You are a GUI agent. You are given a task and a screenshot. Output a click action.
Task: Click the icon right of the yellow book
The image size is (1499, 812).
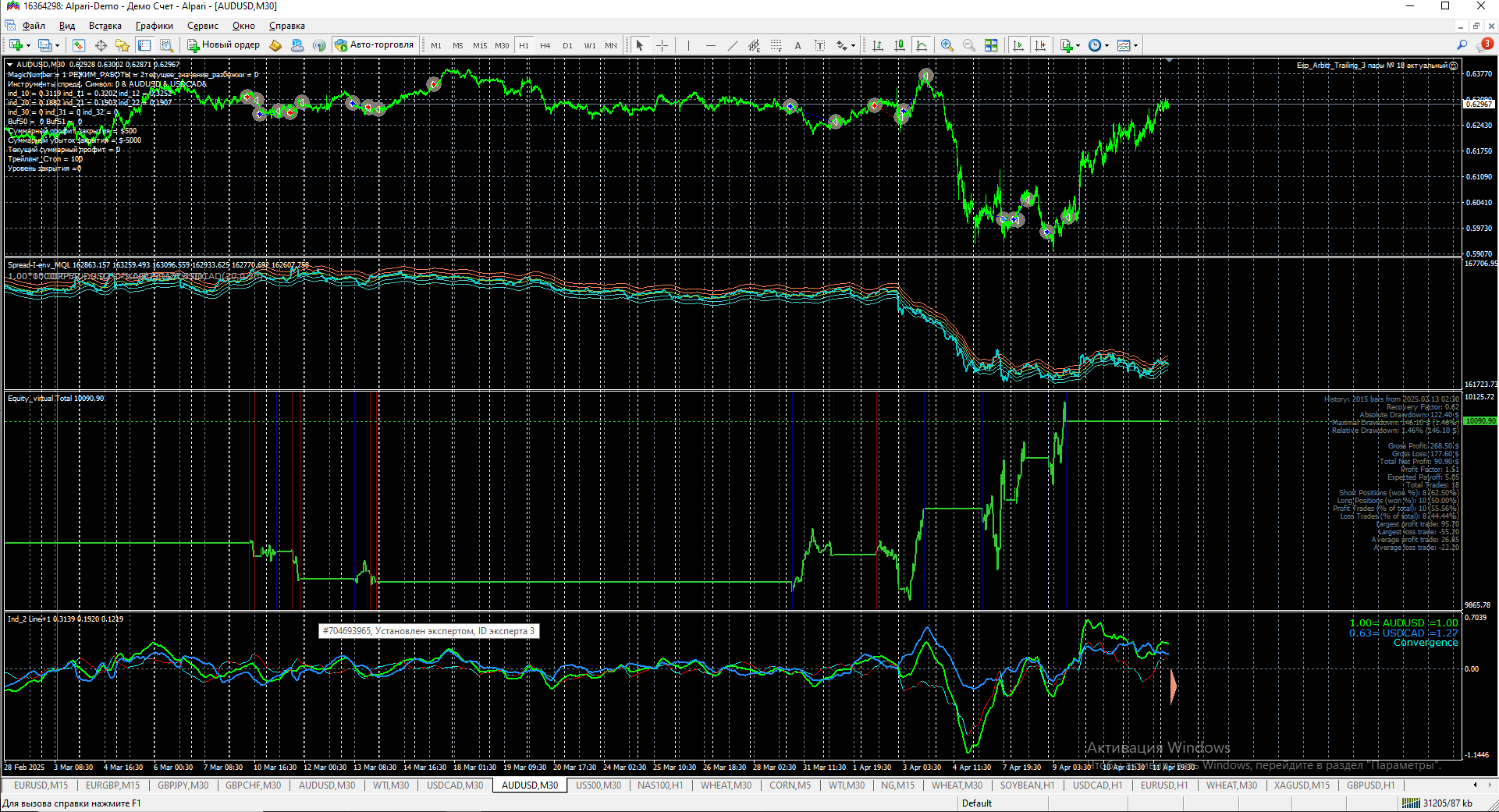pos(297,45)
